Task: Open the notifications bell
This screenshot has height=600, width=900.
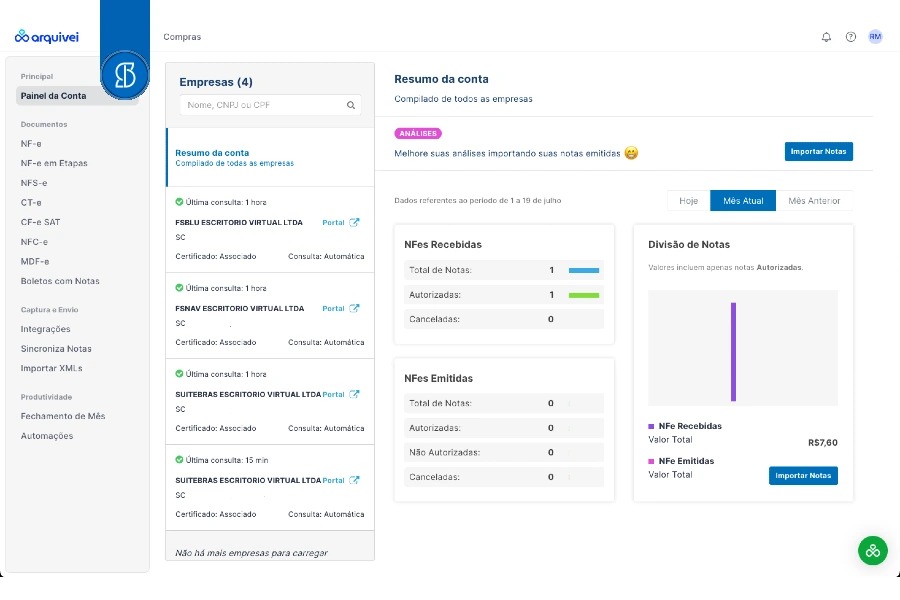Action: [826, 37]
